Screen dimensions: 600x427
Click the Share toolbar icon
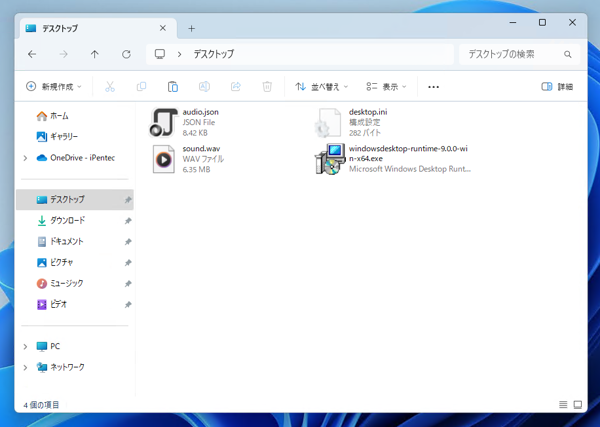pyautogui.click(x=236, y=87)
